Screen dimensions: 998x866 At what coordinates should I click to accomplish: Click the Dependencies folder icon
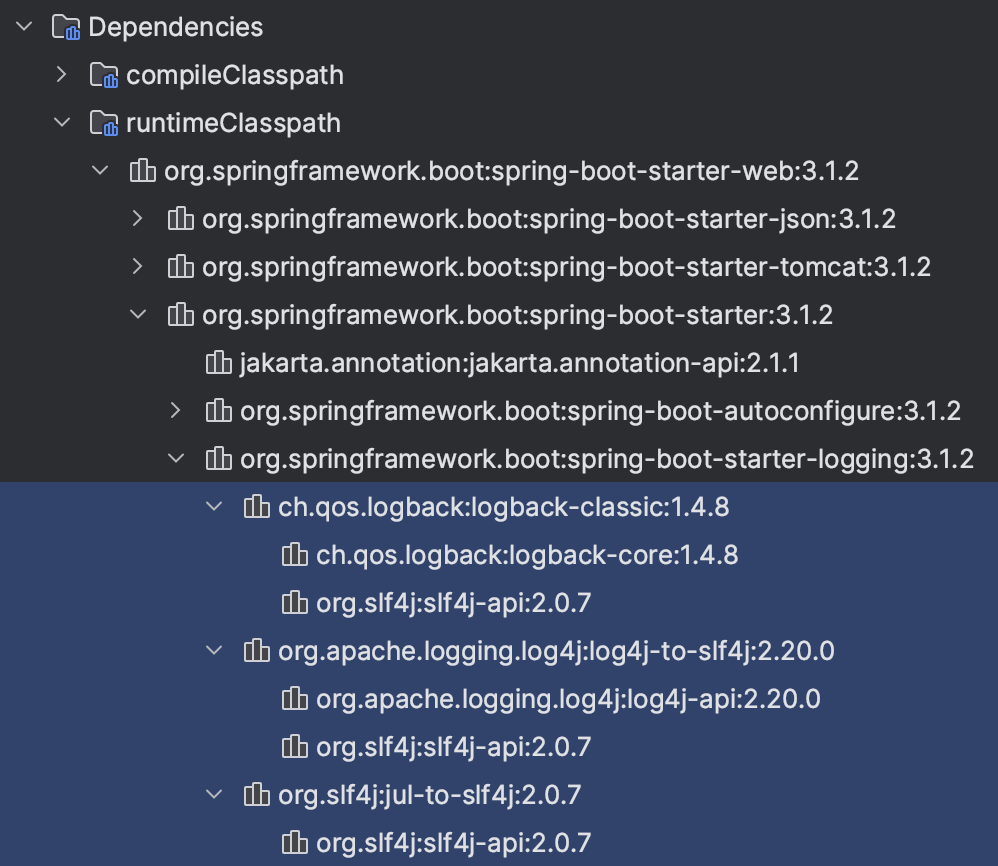pyautogui.click(x=66, y=27)
